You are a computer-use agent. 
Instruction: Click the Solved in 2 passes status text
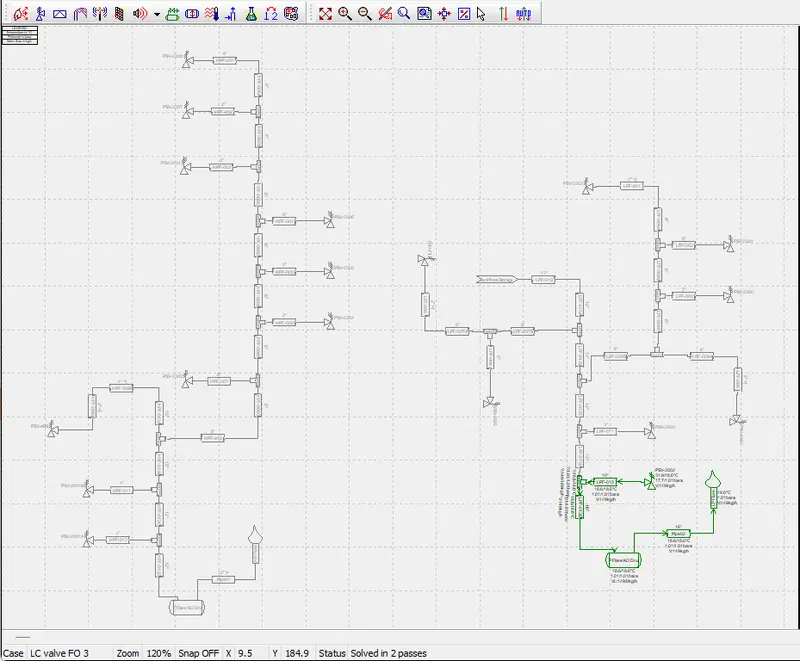[388, 653]
